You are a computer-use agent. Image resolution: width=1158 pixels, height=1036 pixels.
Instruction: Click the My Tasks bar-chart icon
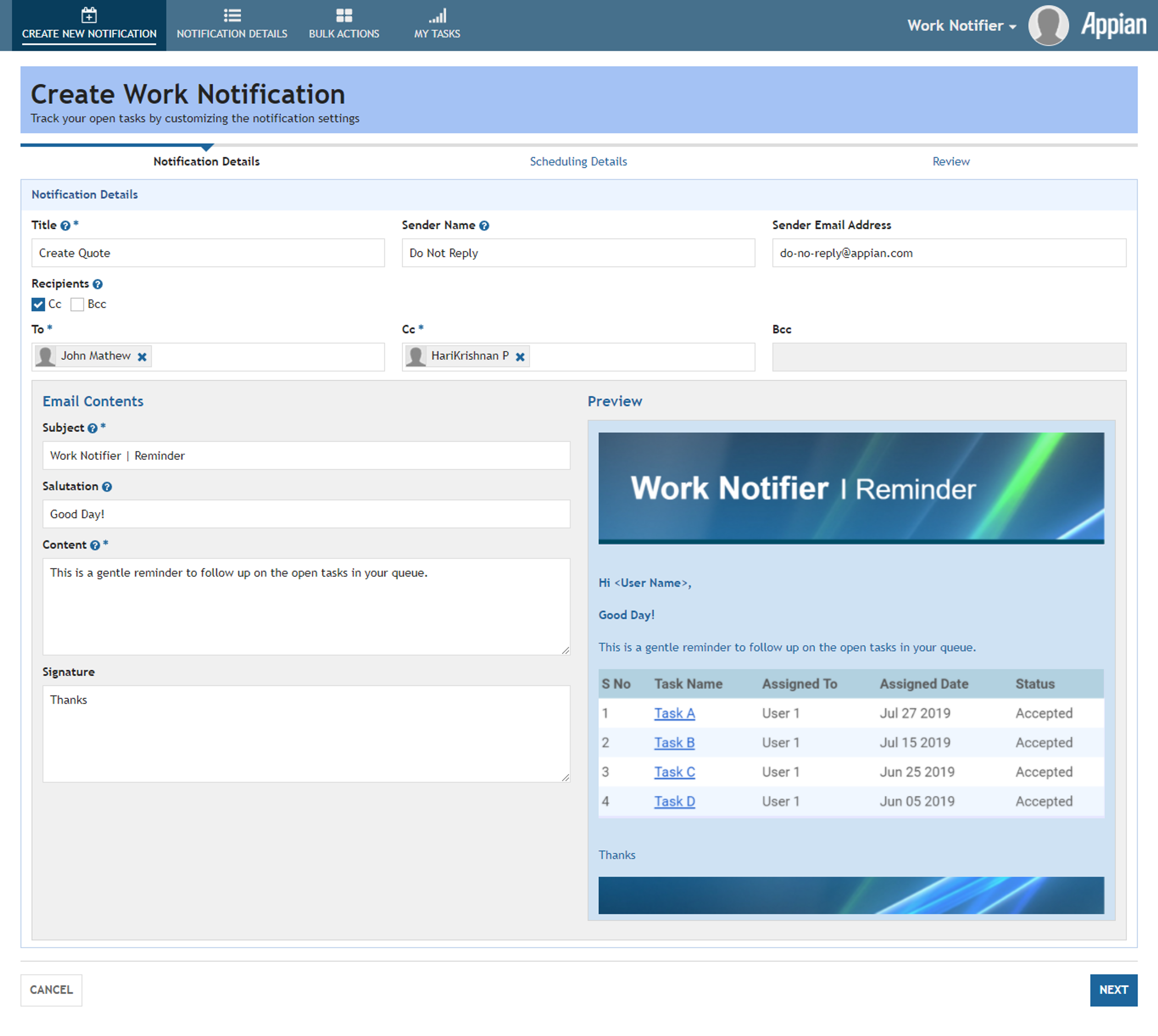point(437,15)
